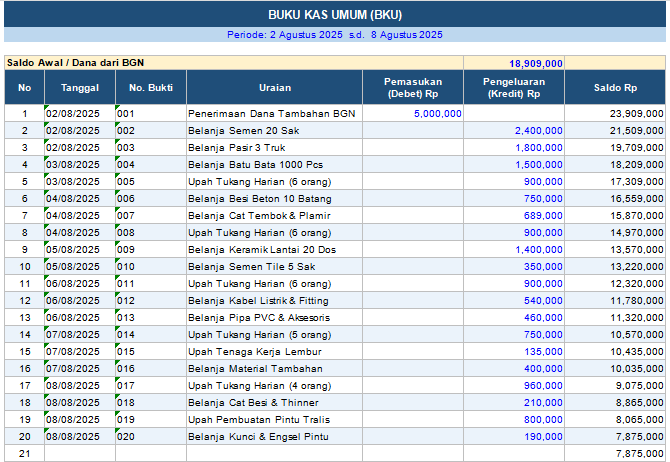Viewport: 670px width, 462px height.
Task: Select Belanja Cat Tembok & Plamir cell
Action: 274,215
